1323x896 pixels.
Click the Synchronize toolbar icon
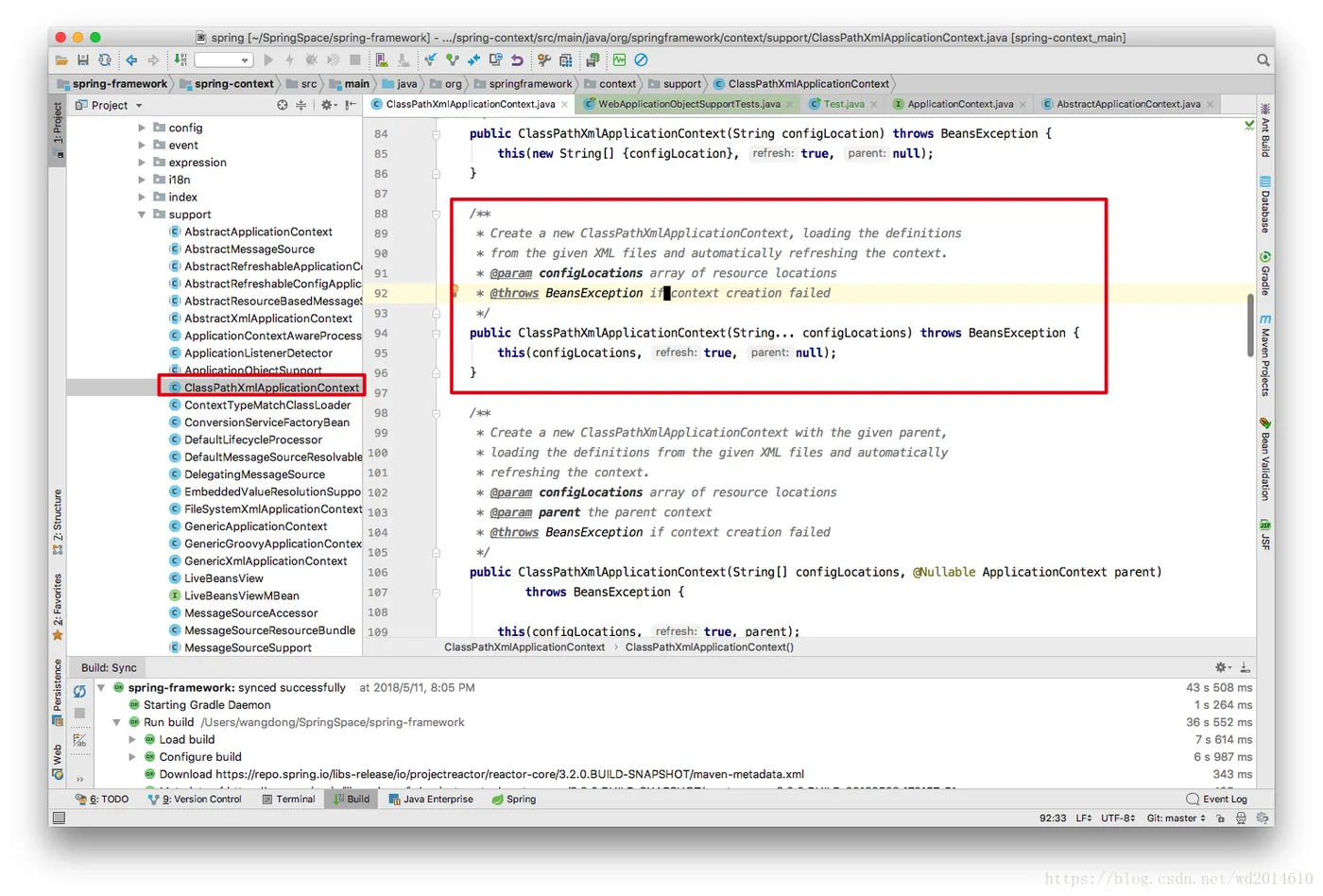pos(105,60)
